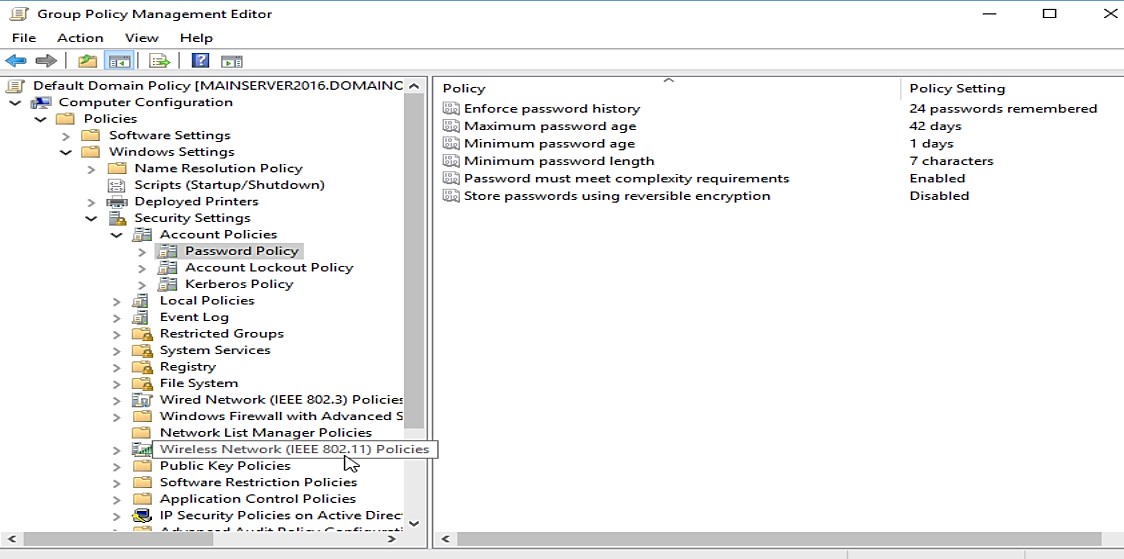Sort by the Policy Setting column header
Screen dimensions: 1124x559
coord(957,88)
